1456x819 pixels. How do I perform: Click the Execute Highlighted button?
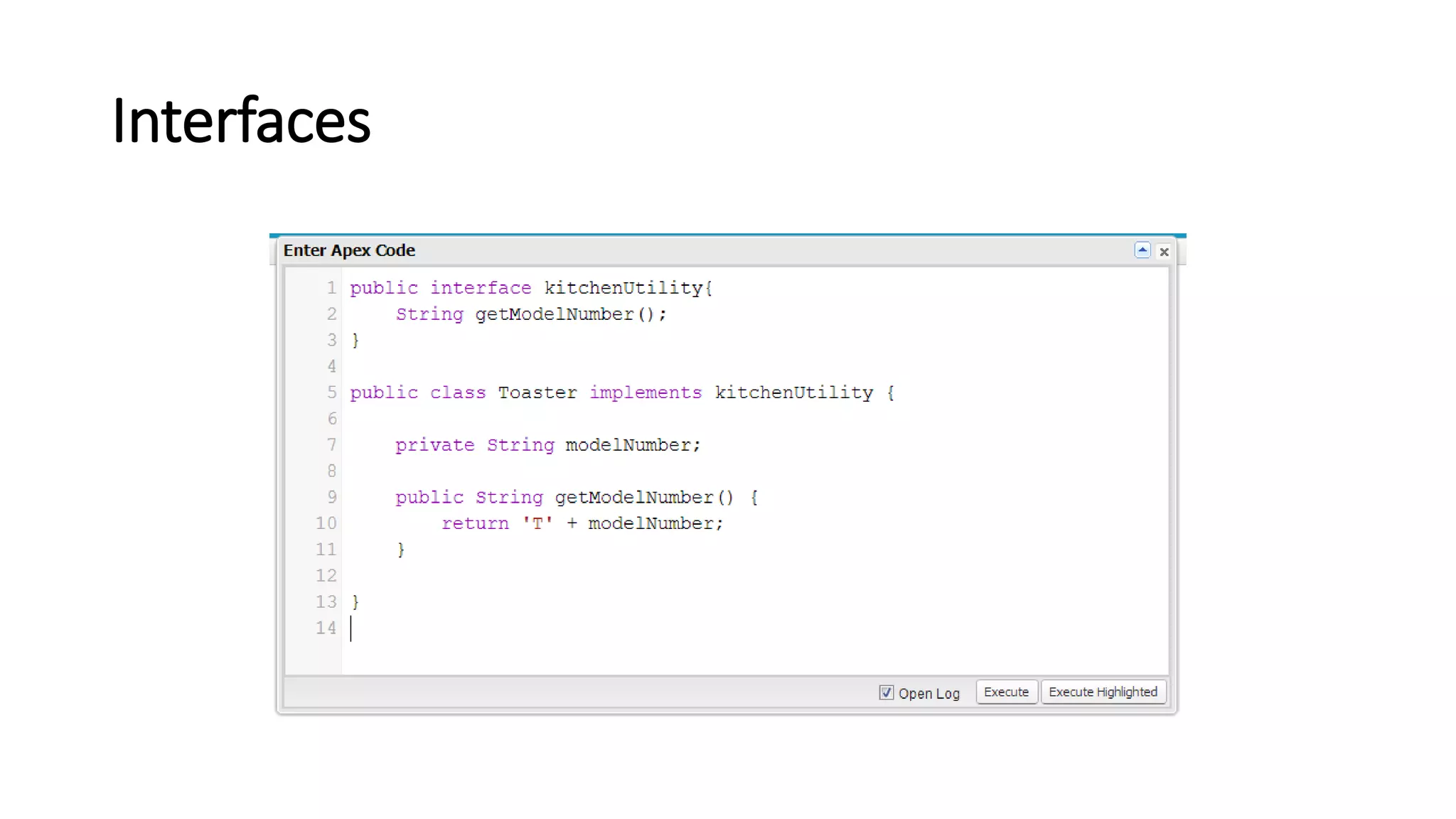point(1103,692)
